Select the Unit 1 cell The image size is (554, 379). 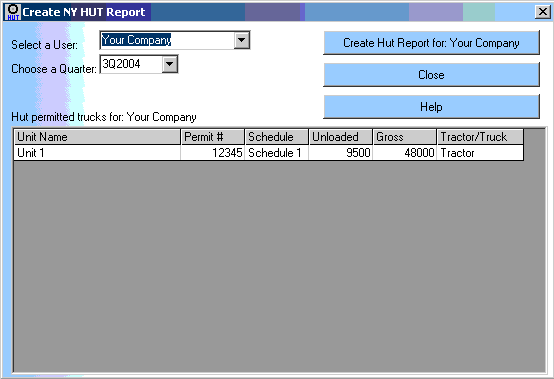click(x=97, y=153)
